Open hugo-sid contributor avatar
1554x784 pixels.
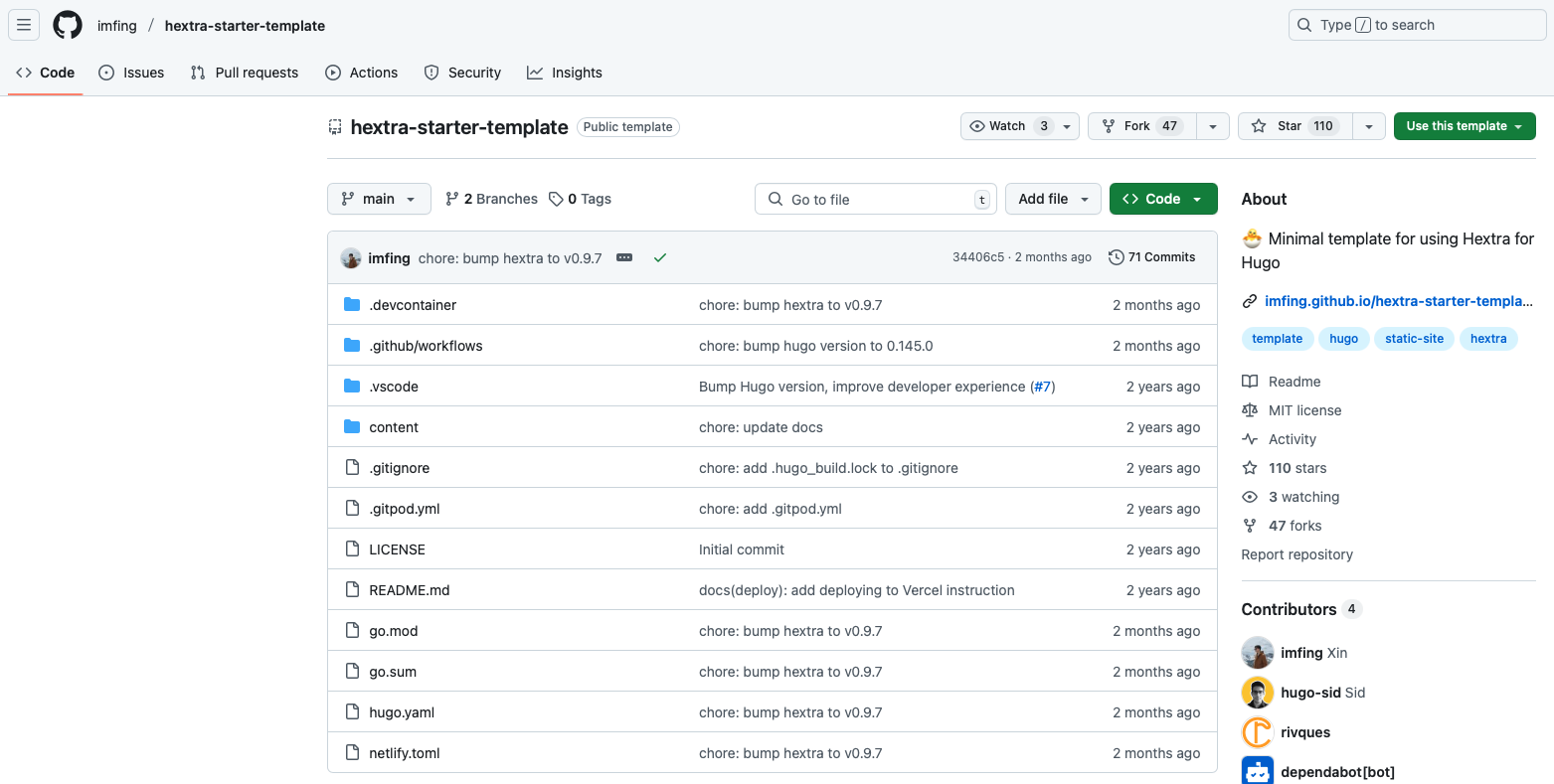(x=1258, y=693)
